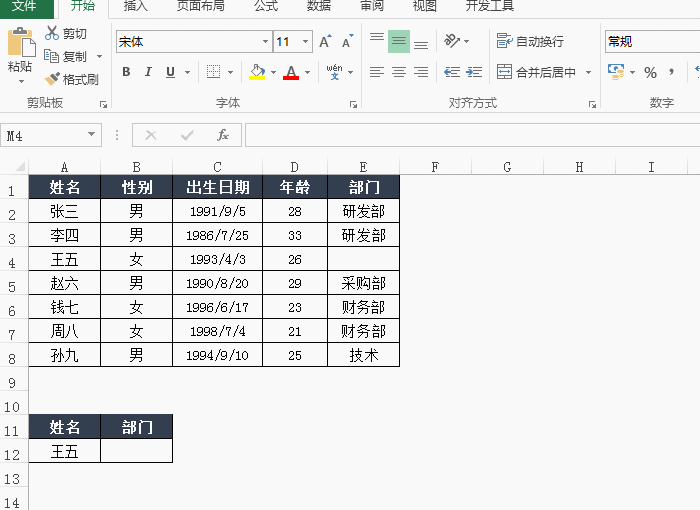This screenshot has width=700, height=510.
Task: Open the copy options arrow
Action: point(100,56)
